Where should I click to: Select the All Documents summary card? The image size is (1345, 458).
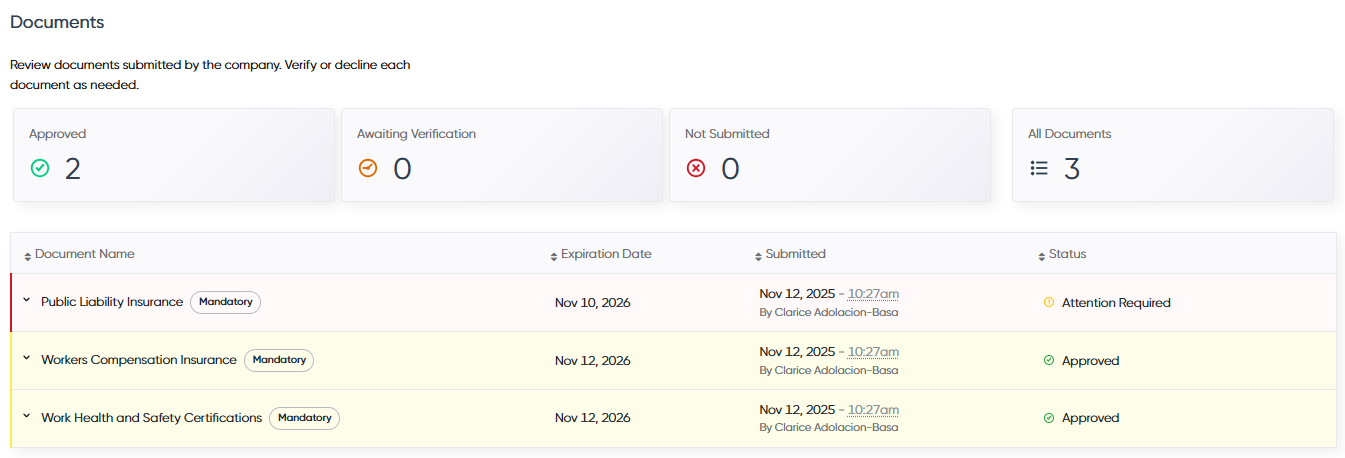coord(1173,155)
